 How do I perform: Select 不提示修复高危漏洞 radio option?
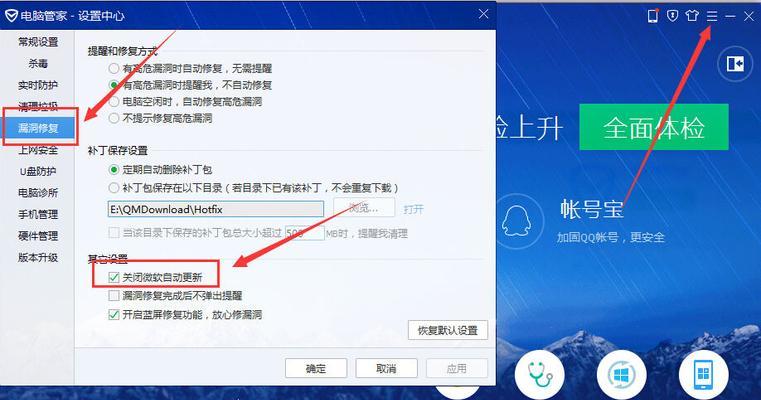coord(114,117)
